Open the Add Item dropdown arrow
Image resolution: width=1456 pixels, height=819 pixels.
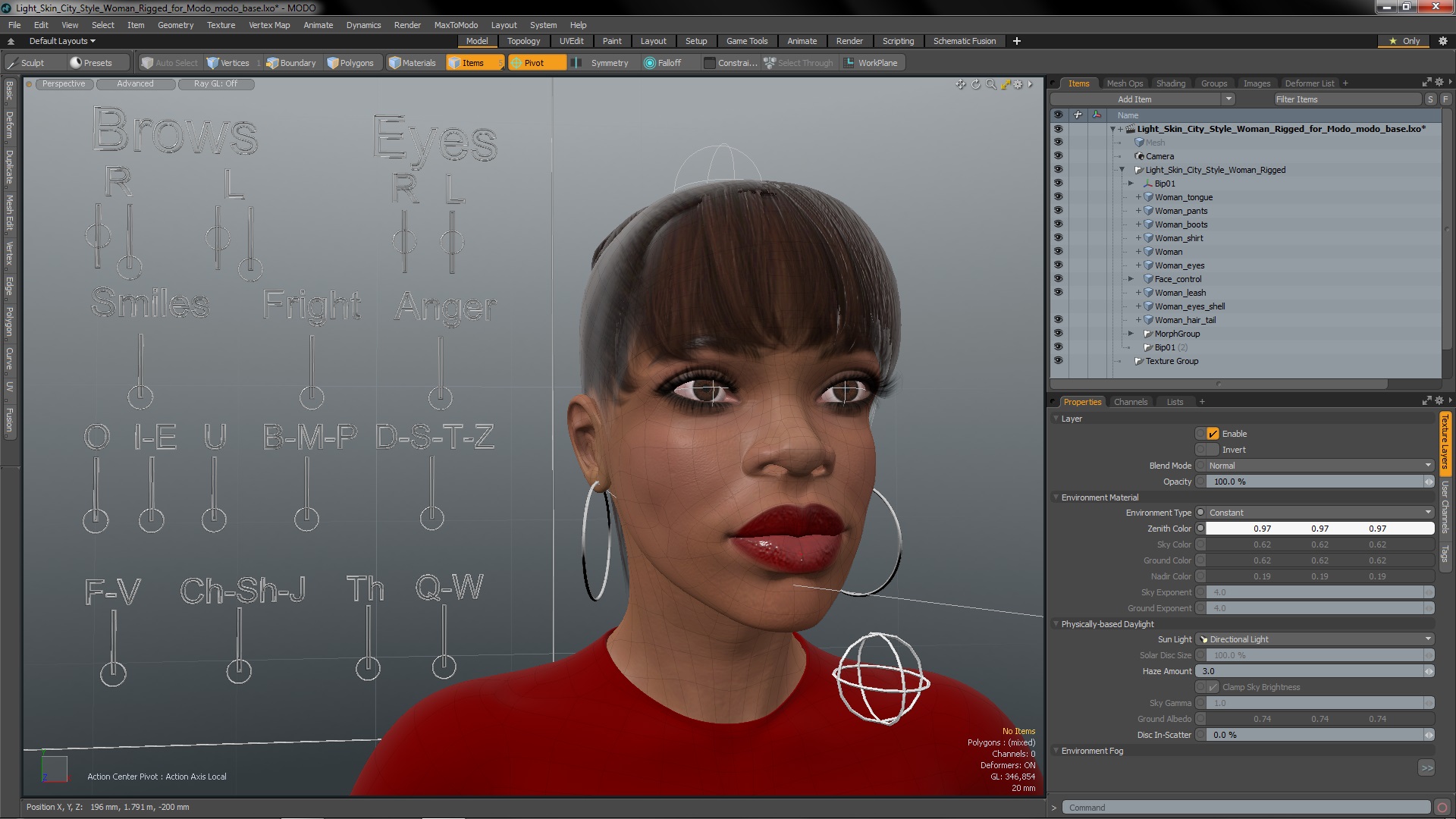[1228, 99]
